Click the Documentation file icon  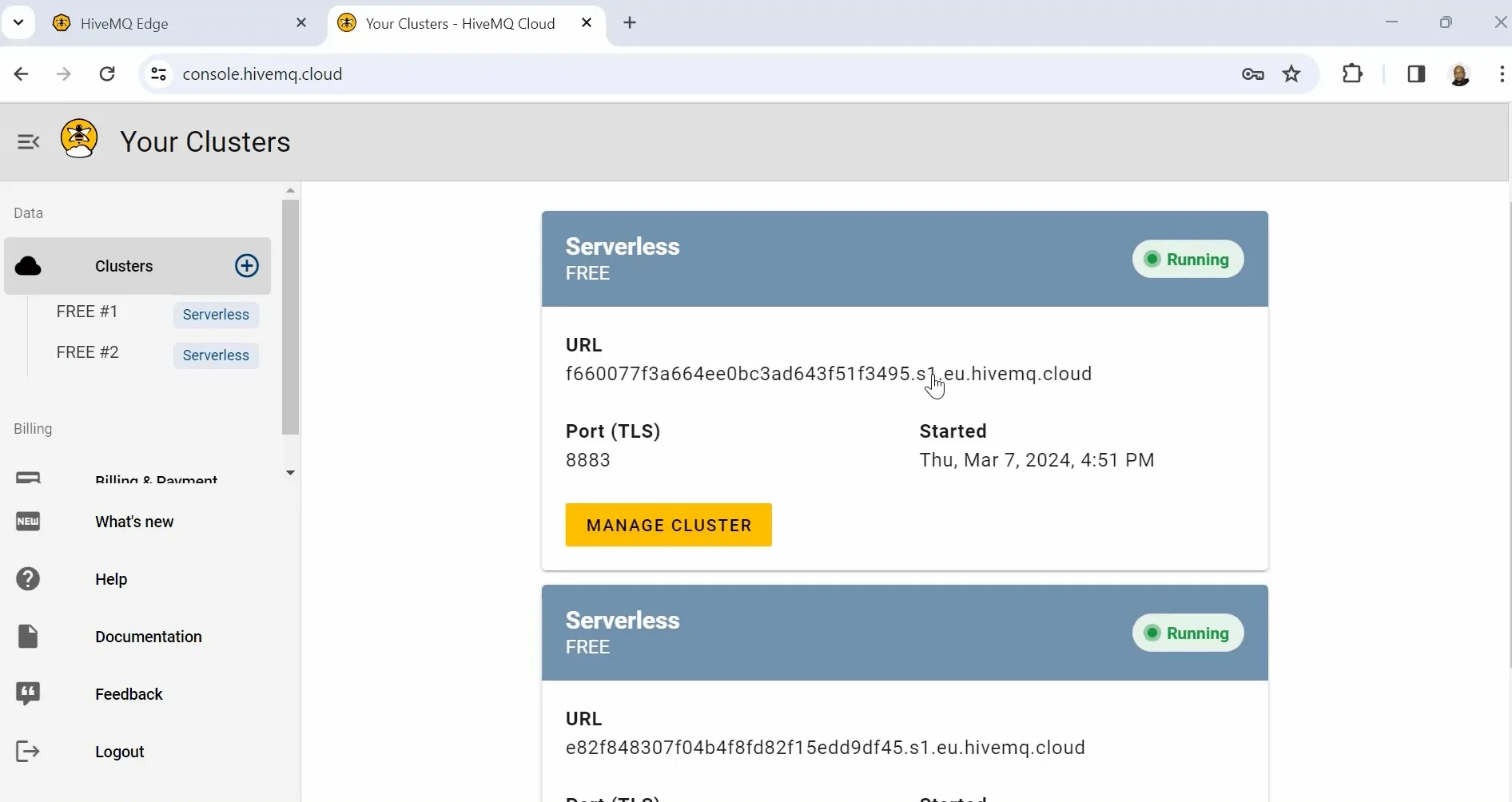[x=28, y=637]
